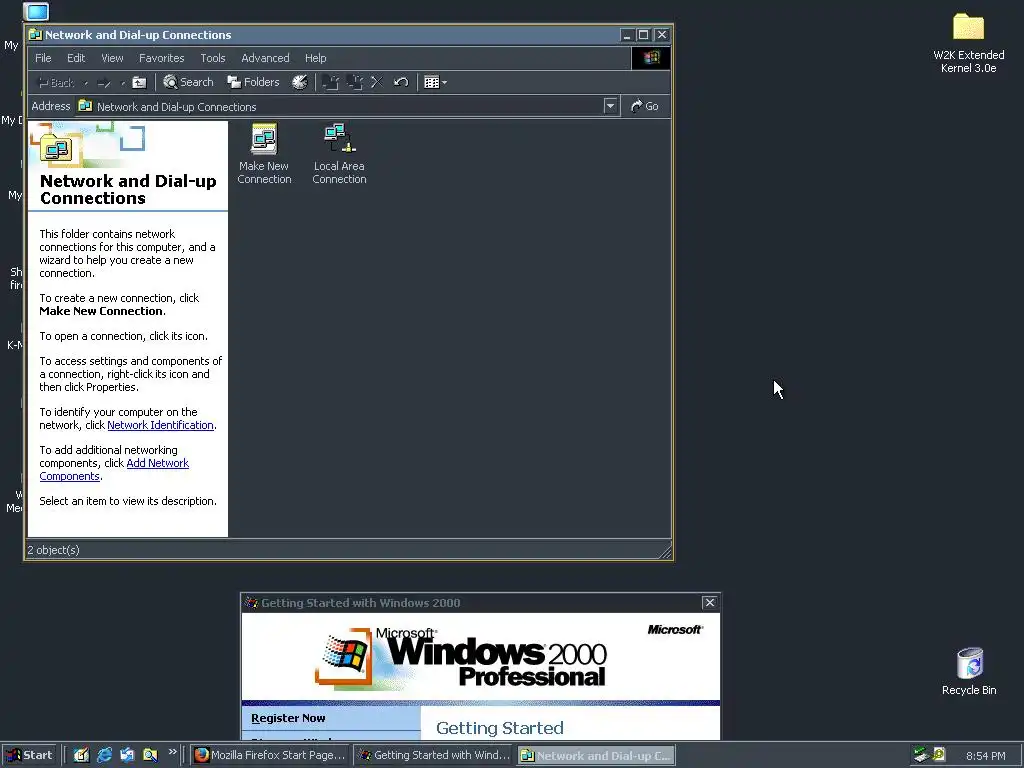1024x768 pixels.
Task: Click the network tray icon
Action: pos(921,755)
